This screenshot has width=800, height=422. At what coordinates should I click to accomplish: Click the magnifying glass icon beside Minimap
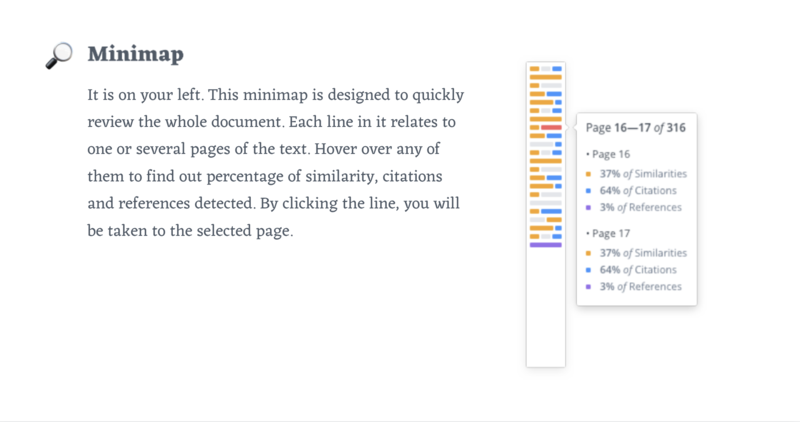click(59, 55)
